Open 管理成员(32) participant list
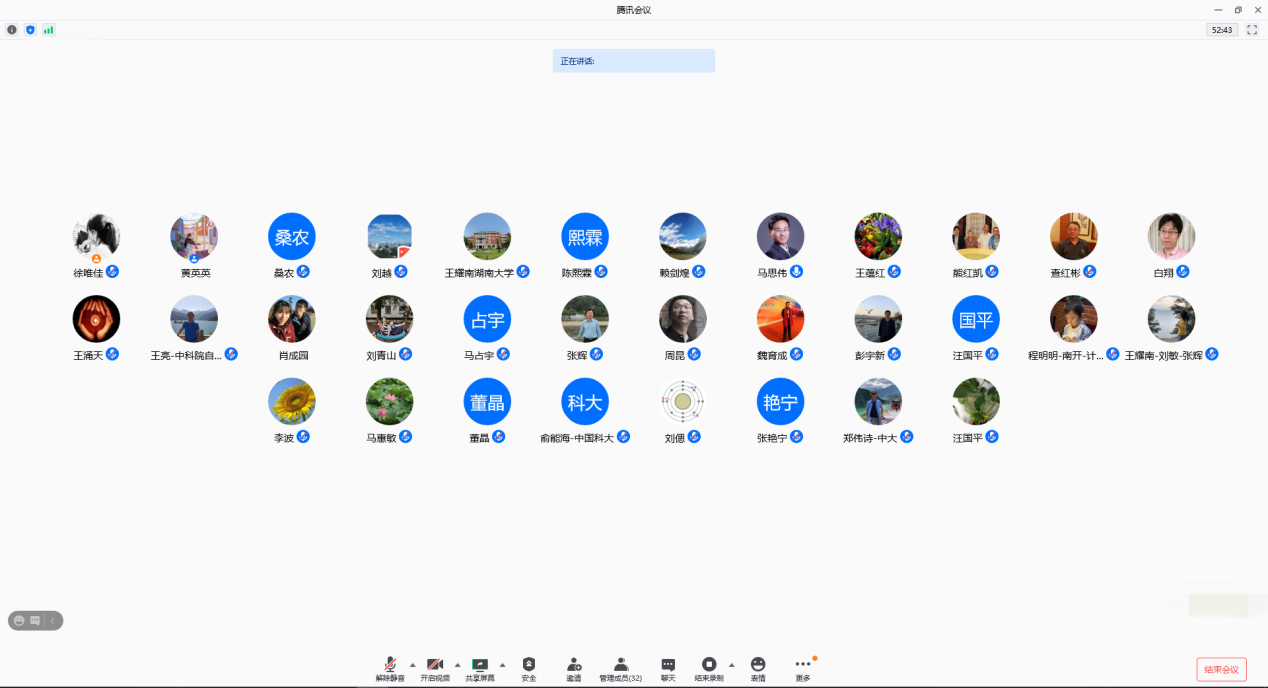Viewport: 1268px width, 688px height. [x=620, y=669]
